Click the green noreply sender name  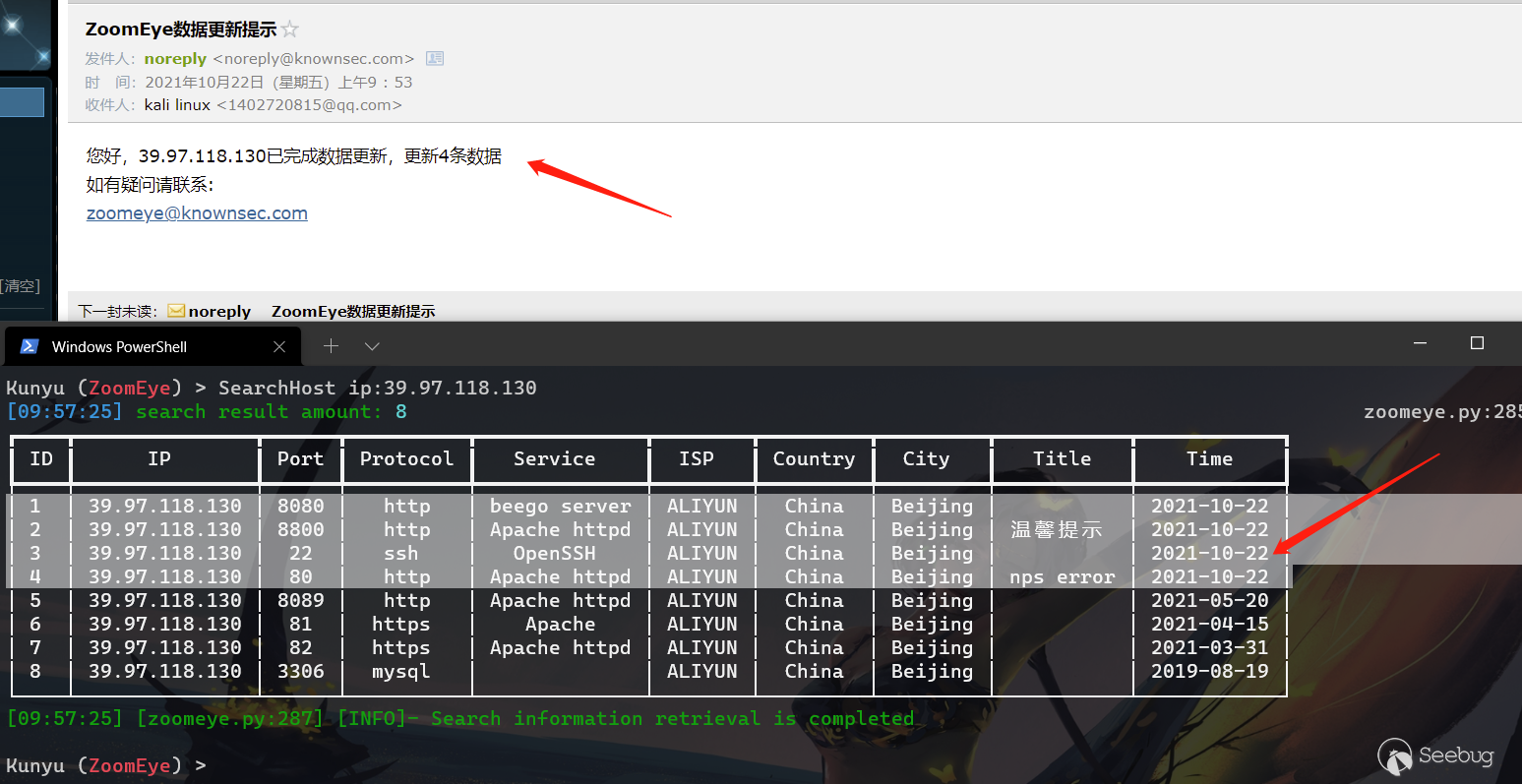[175, 59]
